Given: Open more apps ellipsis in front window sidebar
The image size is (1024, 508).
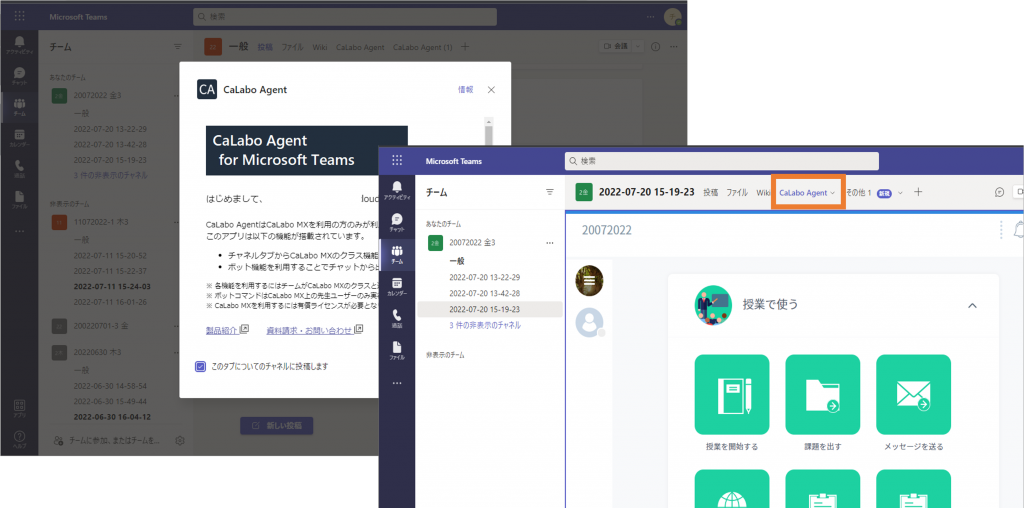Looking at the screenshot, I should click(x=397, y=383).
